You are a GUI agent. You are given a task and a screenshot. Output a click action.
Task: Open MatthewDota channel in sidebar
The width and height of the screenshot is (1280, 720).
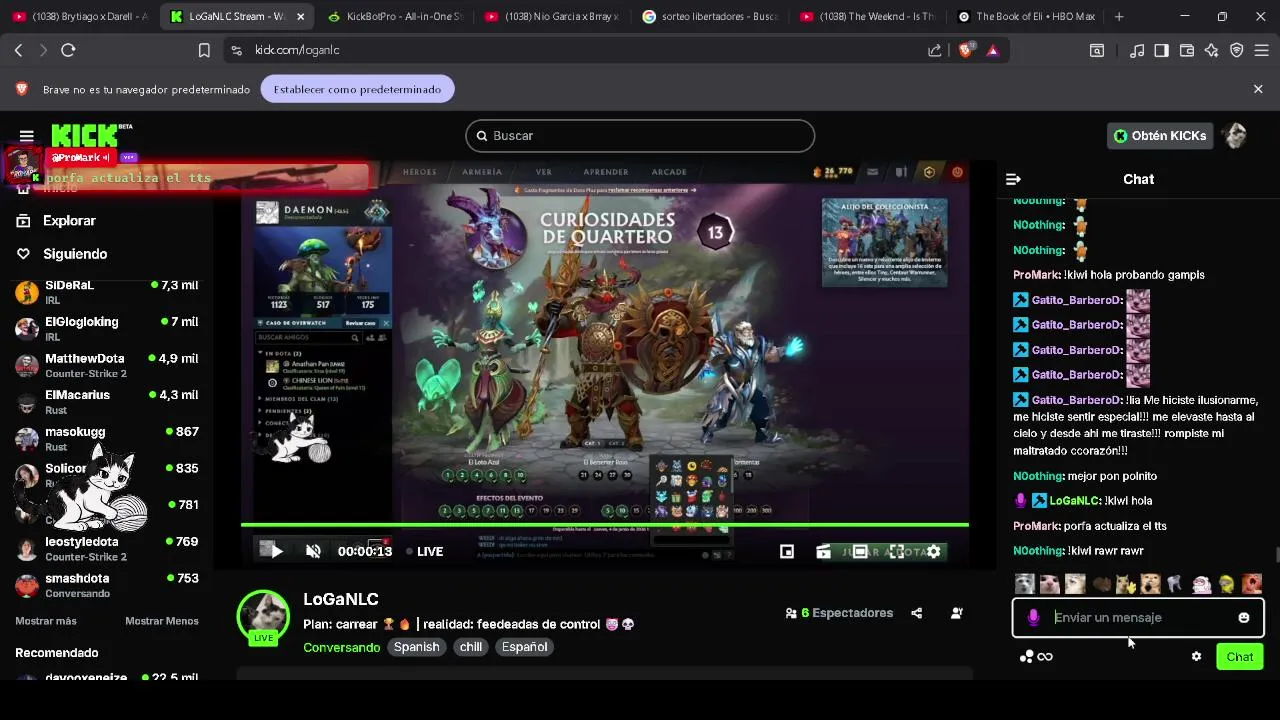coord(107,365)
